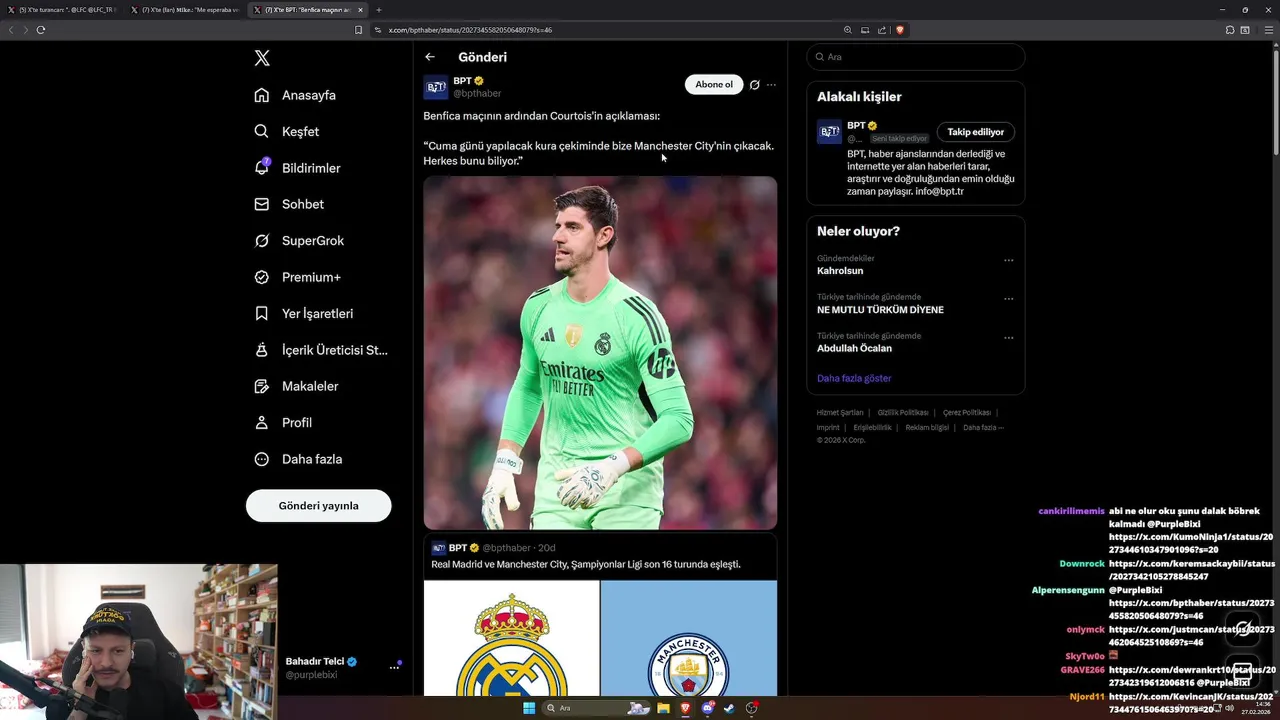Viewport: 1280px width, 720px height.
Task: Open the Makaleler icon
Action: pyautogui.click(x=261, y=386)
